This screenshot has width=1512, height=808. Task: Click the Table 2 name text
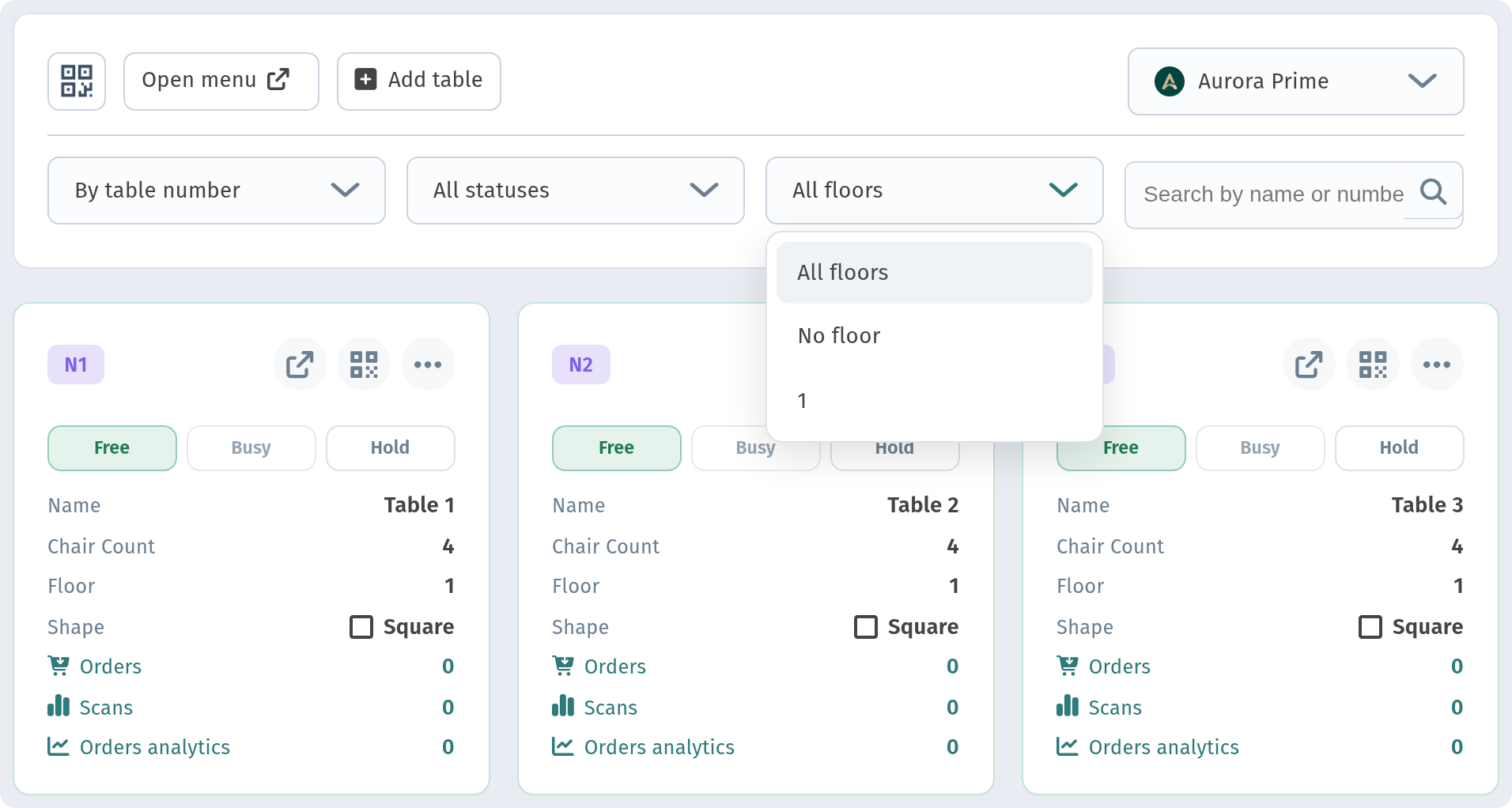(923, 504)
